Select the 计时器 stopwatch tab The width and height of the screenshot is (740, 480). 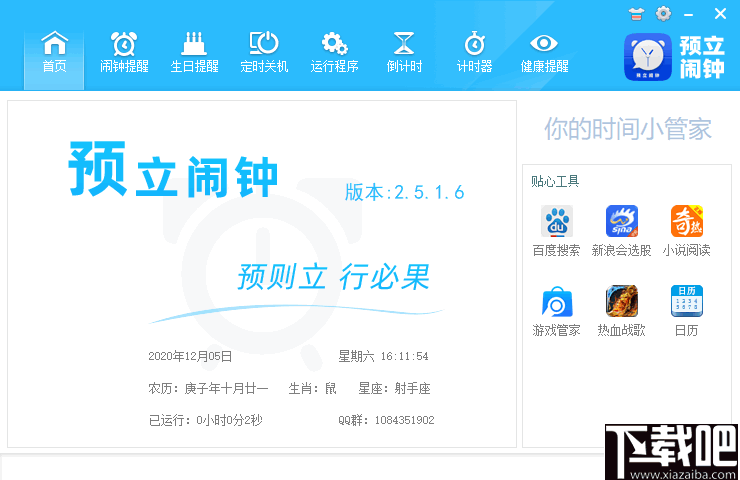pos(474,53)
